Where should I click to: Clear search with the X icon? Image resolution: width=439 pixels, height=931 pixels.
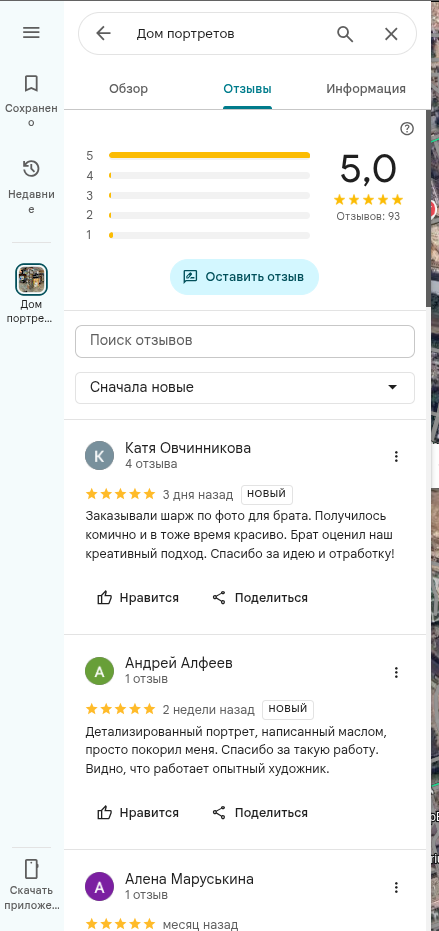[391, 34]
